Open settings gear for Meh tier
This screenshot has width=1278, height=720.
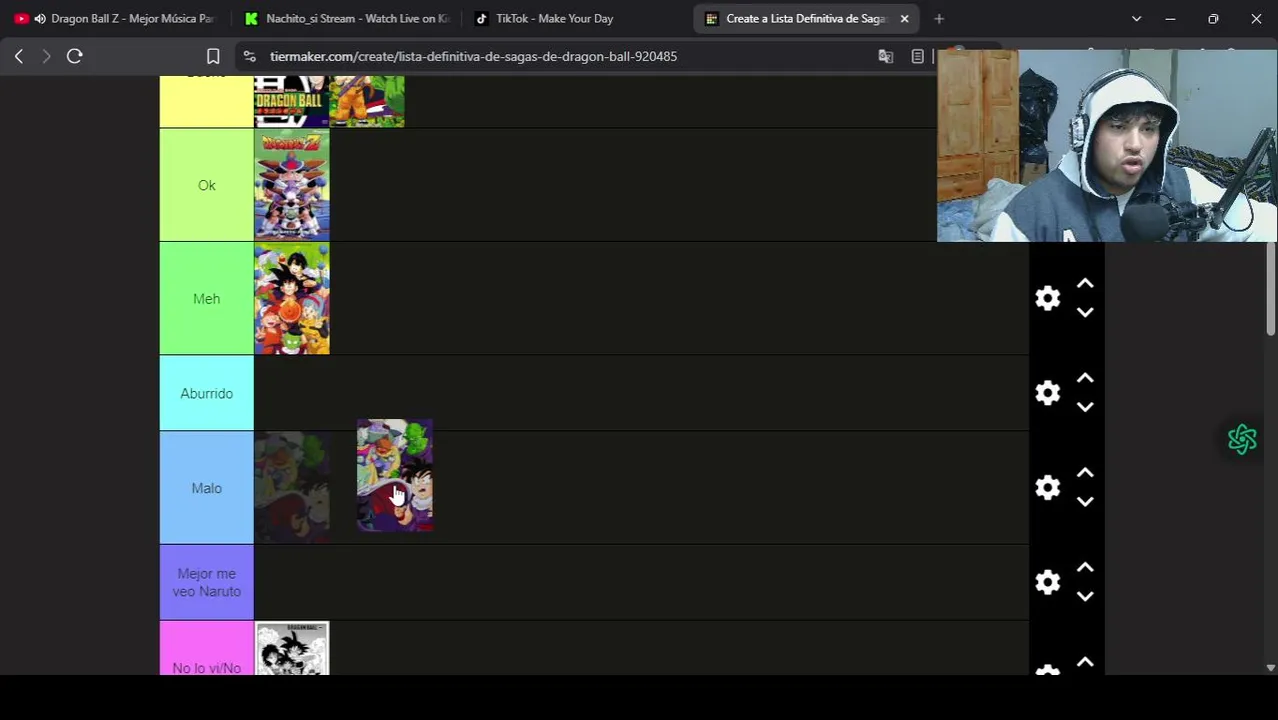[x=1047, y=298]
